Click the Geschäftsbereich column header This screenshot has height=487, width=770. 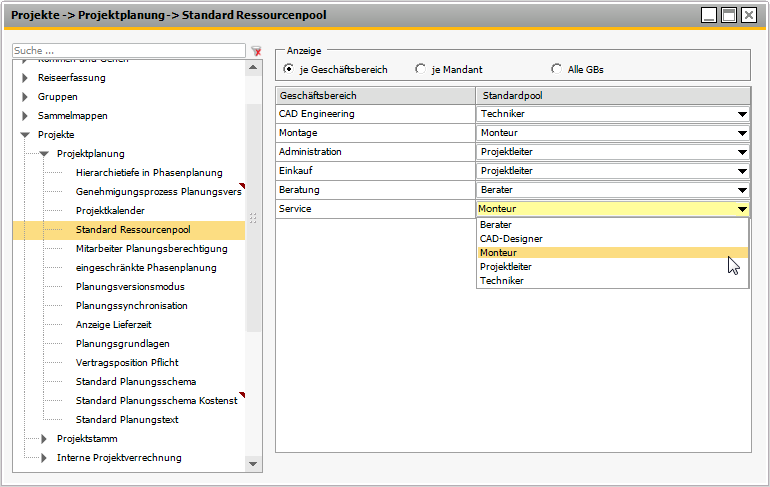click(x=375, y=95)
